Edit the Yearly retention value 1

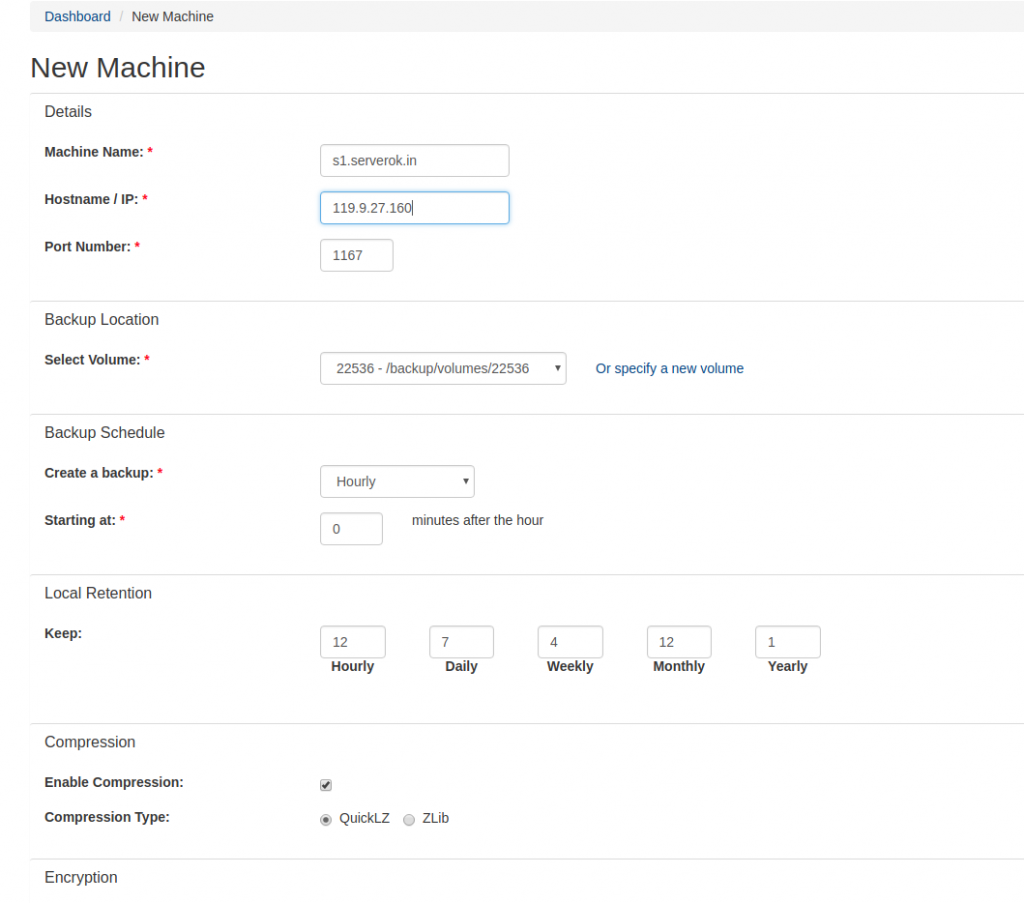[787, 641]
